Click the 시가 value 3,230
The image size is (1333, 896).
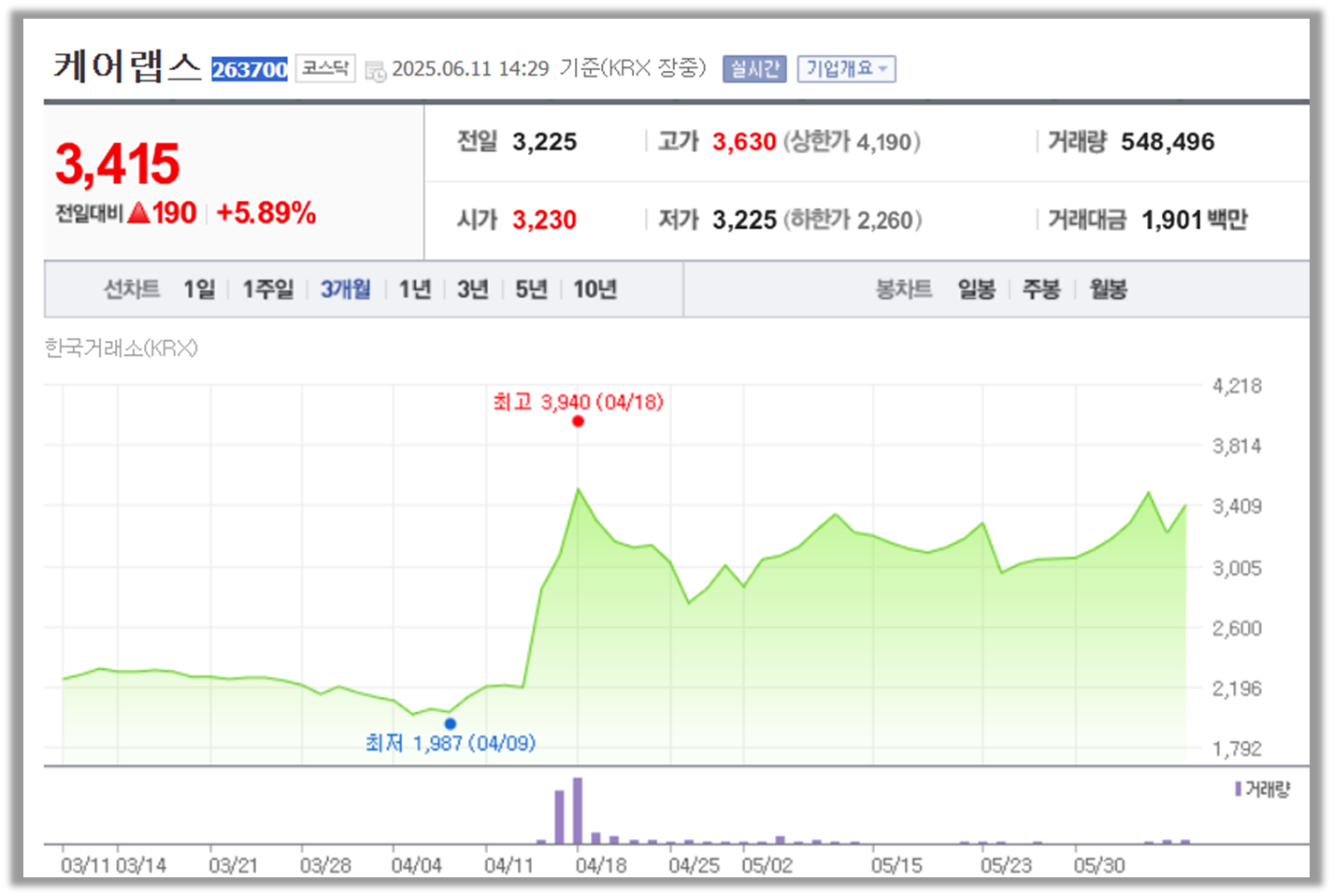(x=544, y=220)
